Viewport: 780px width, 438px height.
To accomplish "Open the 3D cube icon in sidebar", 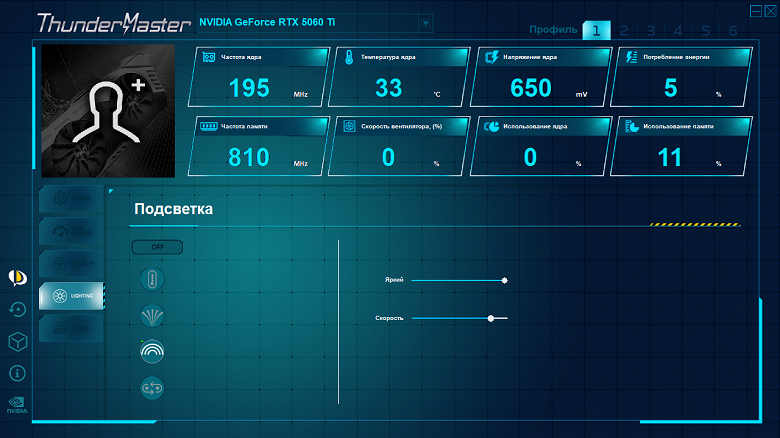I will pyautogui.click(x=17, y=342).
